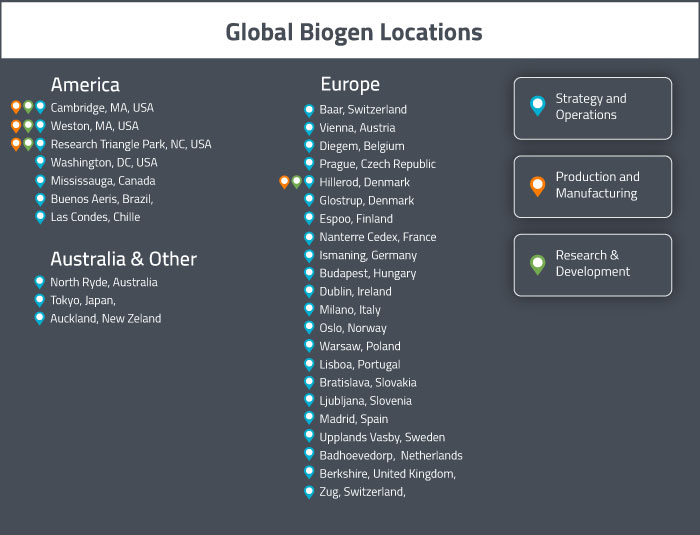Click the blue pin beside Baar, Switzerland

tap(309, 111)
